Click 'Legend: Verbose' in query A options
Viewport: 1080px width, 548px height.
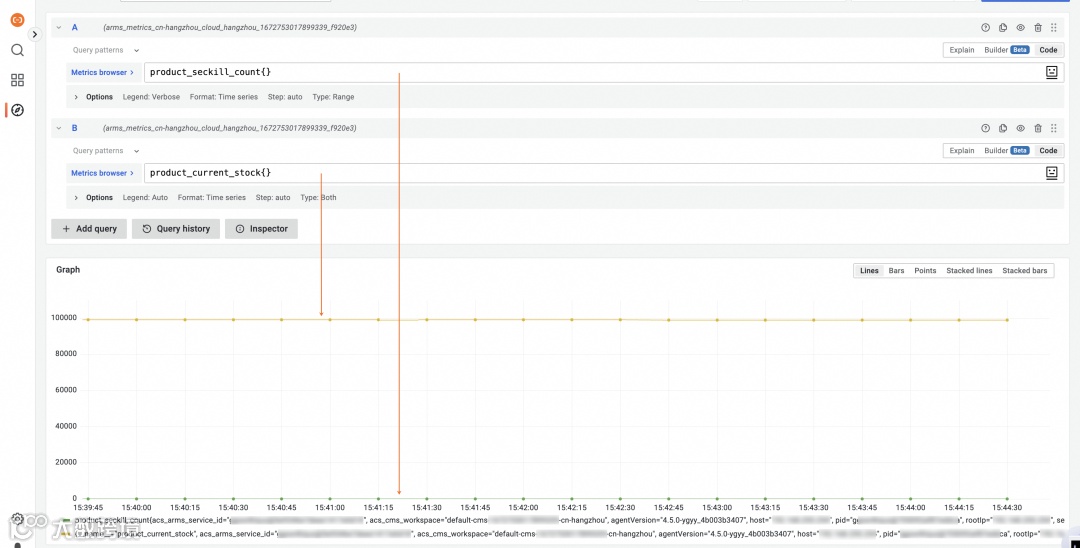click(x=152, y=97)
